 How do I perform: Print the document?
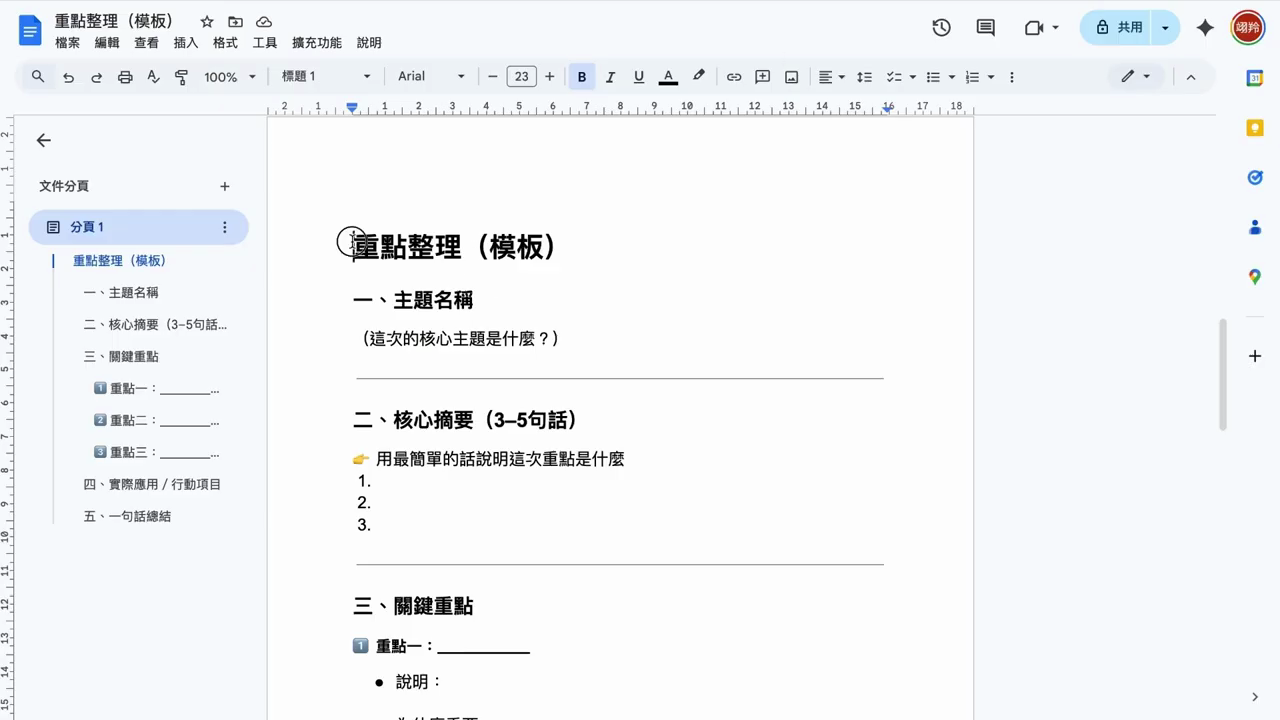(x=125, y=77)
